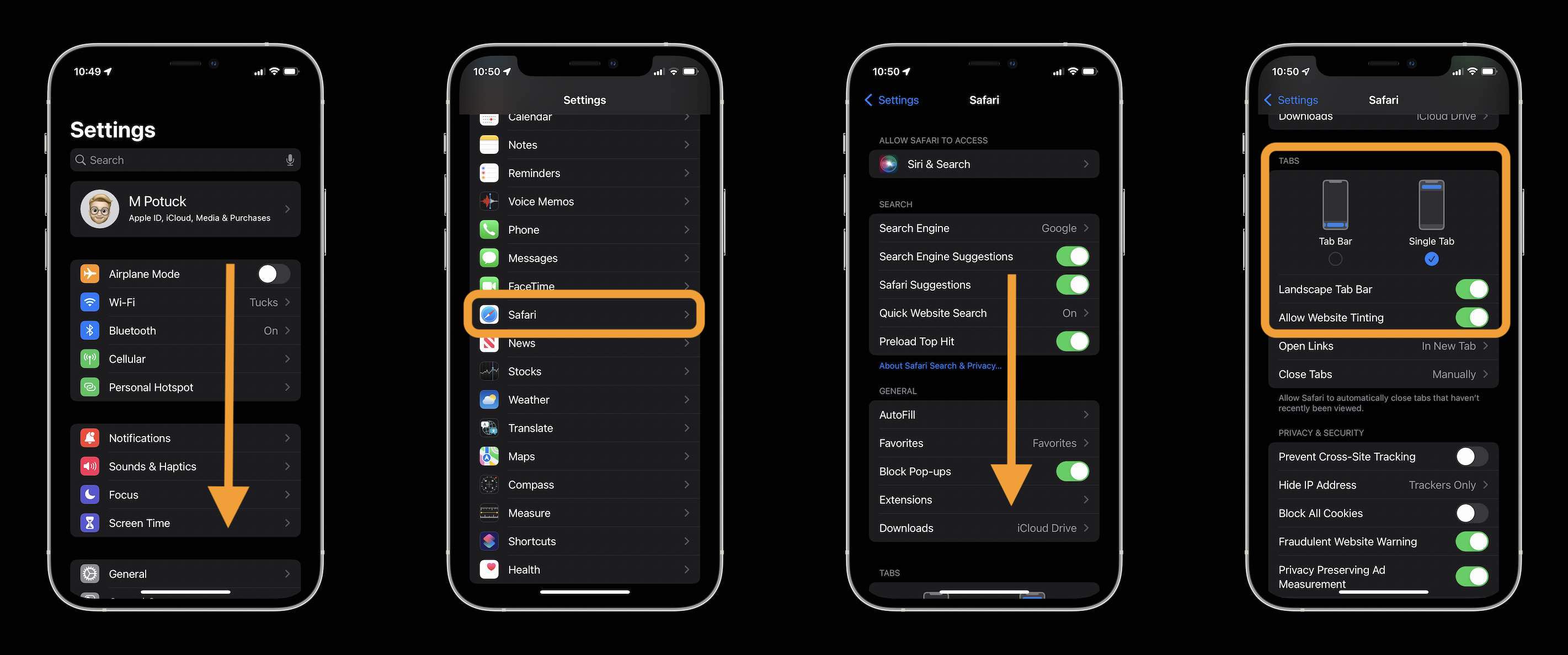Tap the Safari app icon in Settings
The width and height of the screenshot is (1568, 655).
491,315
